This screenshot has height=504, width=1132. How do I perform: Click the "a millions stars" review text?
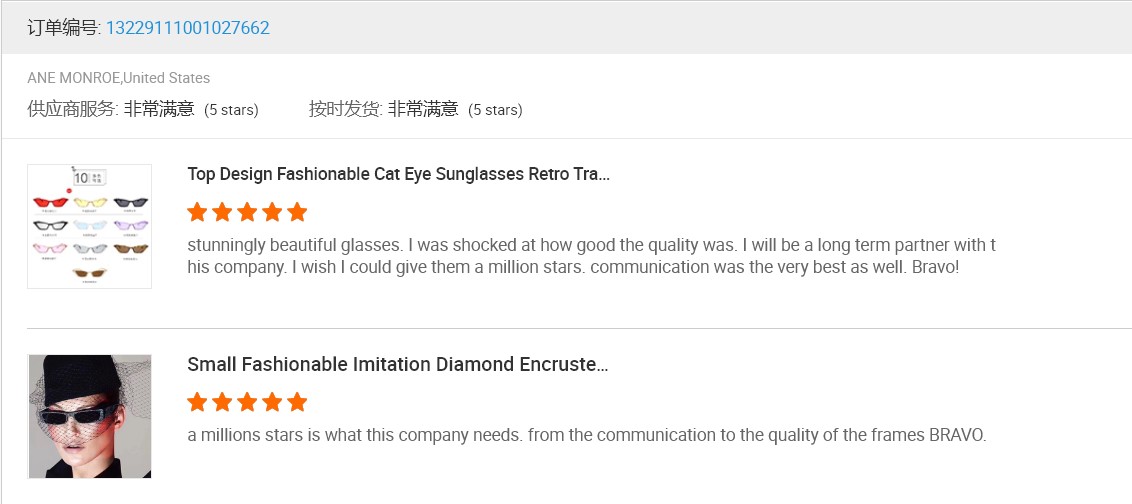pyautogui.click(x=586, y=435)
